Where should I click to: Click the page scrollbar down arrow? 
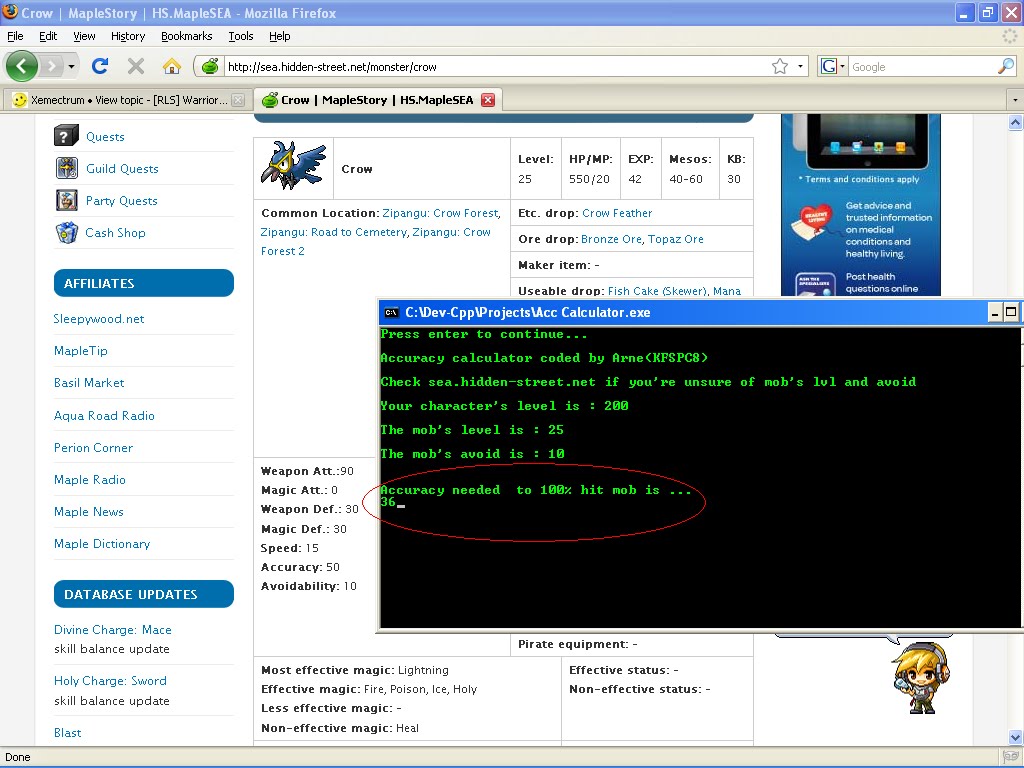point(1015,738)
